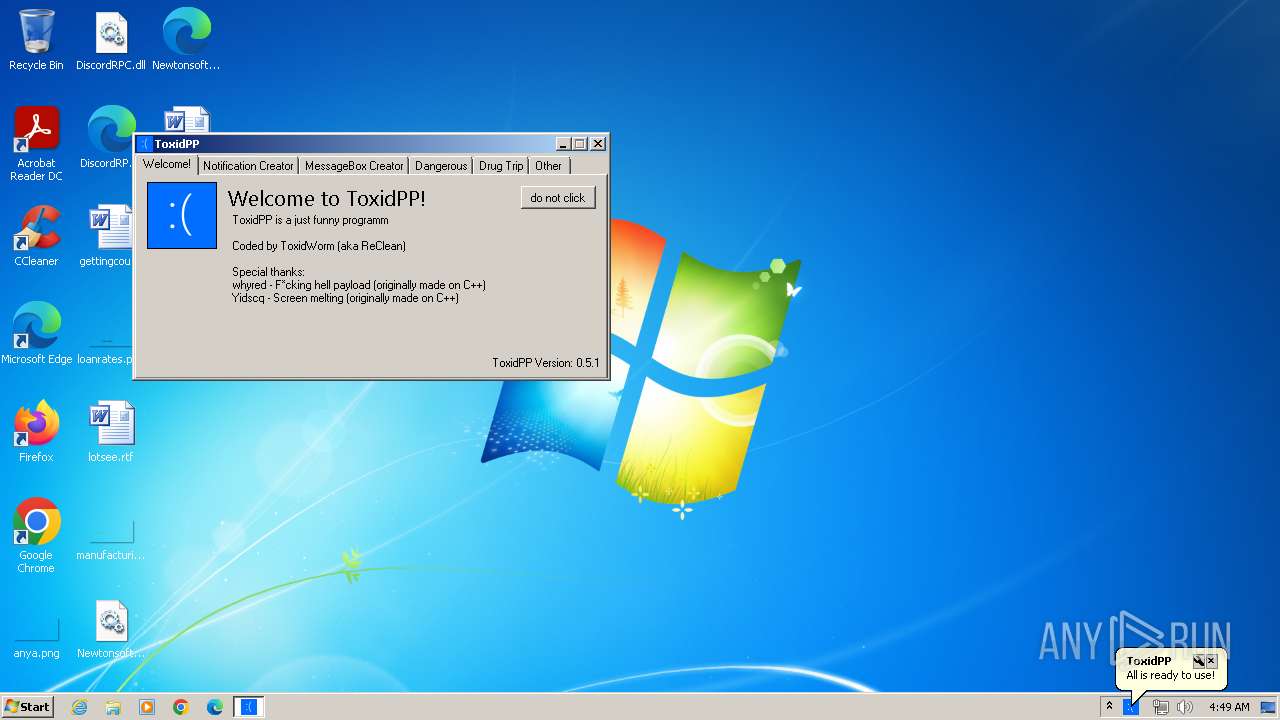Open Acrobat Reader DC shortcut
Viewport: 1280px width, 720px height.
click(x=36, y=145)
